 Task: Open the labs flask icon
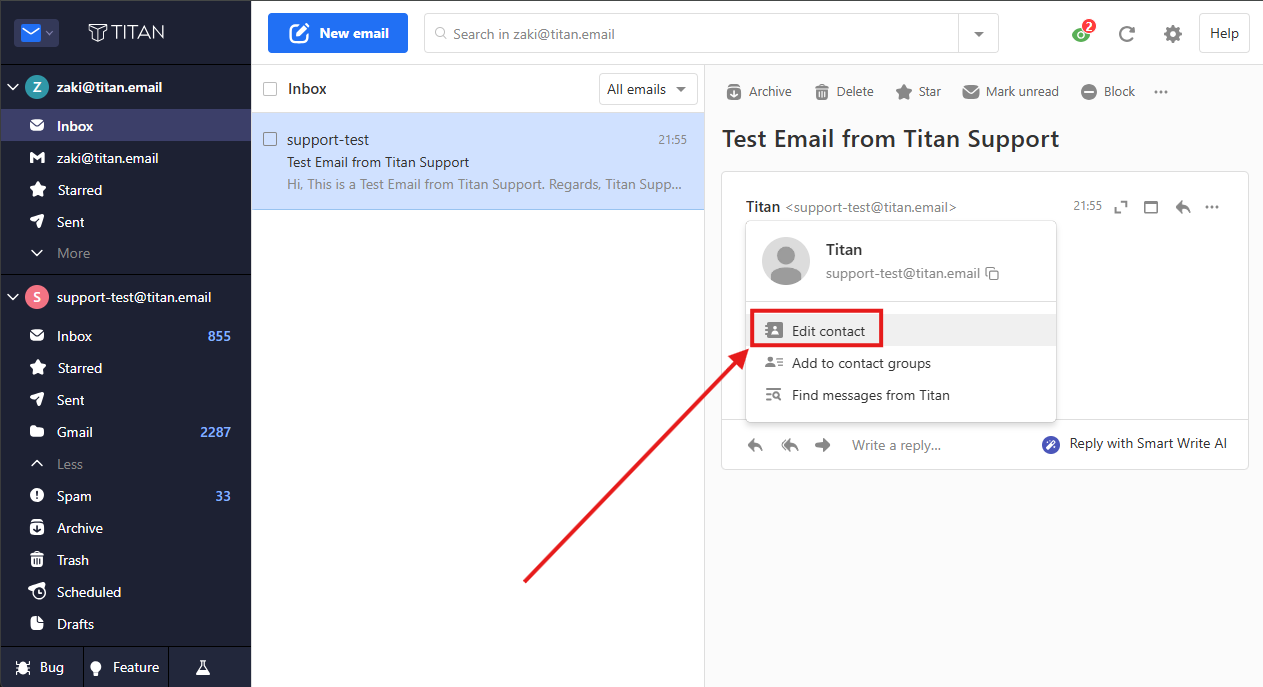[203, 667]
